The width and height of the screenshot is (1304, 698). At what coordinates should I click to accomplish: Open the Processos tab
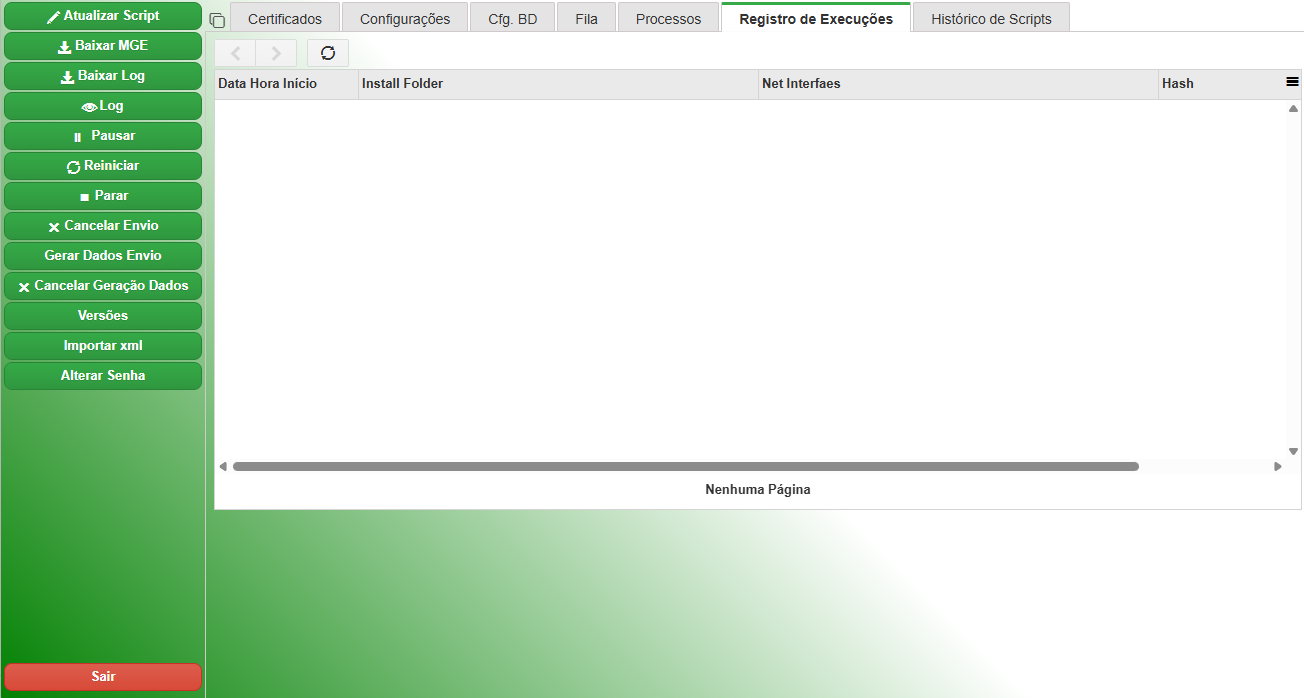[x=669, y=18]
